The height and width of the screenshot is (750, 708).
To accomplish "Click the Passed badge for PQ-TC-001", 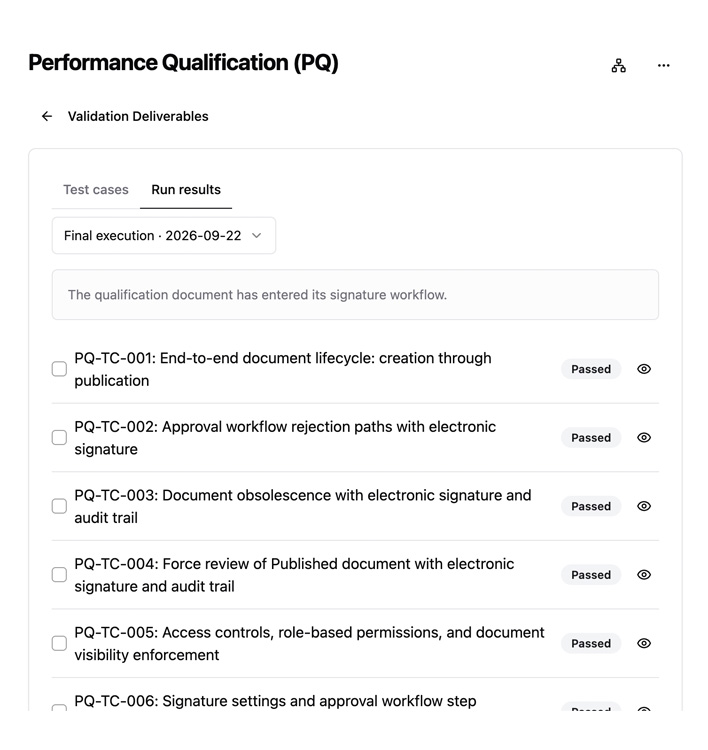I will pyautogui.click(x=591, y=369).
